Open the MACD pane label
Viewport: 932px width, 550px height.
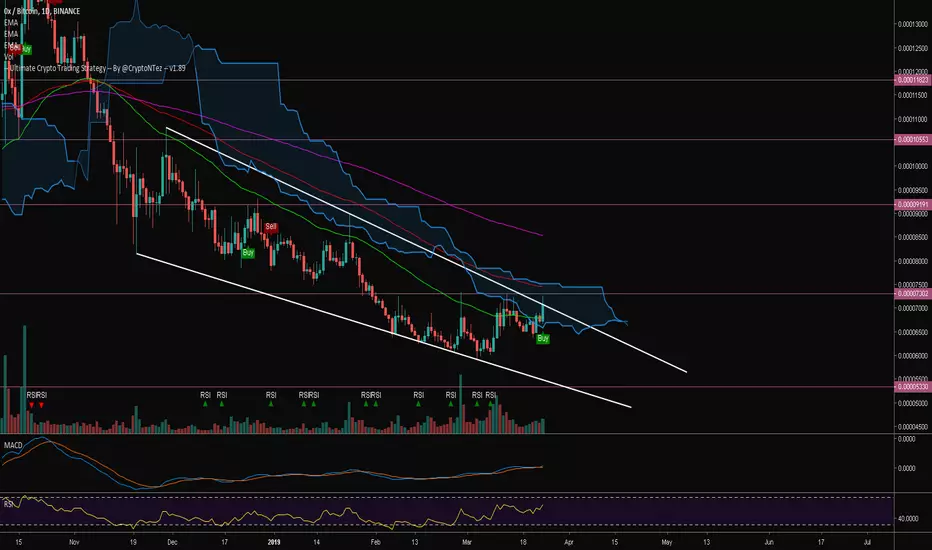point(13,445)
